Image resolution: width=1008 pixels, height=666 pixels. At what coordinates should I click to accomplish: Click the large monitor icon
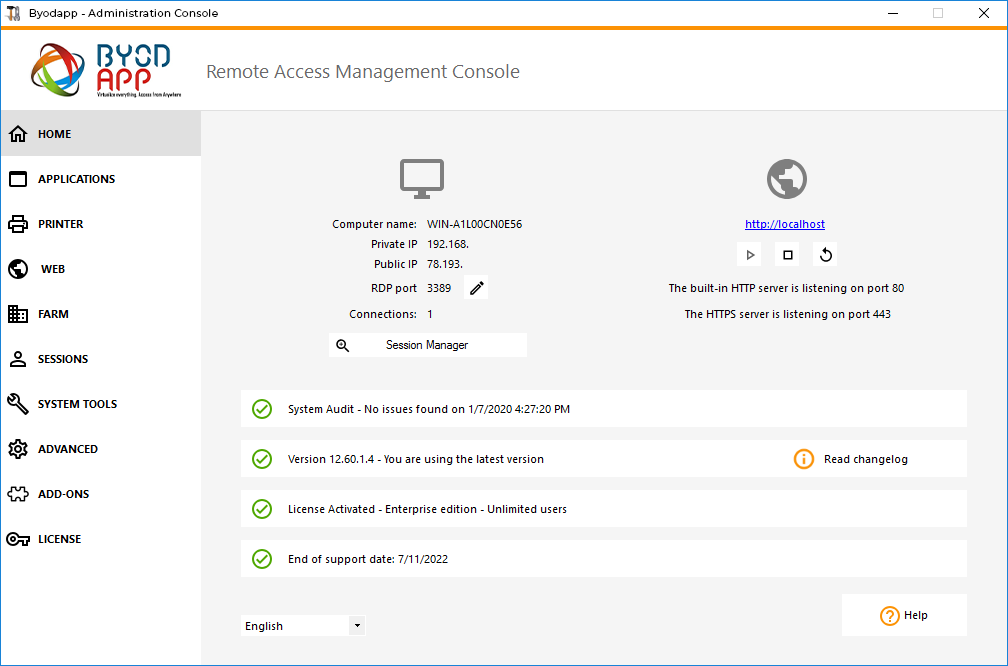[x=422, y=179]
